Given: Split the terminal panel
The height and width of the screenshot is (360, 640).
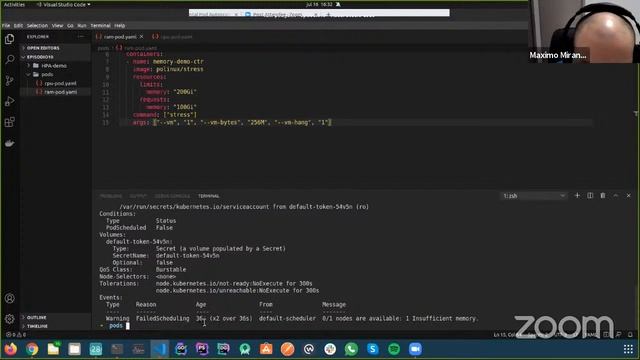Looking at the screenshot, I should (x=590, y=196).
